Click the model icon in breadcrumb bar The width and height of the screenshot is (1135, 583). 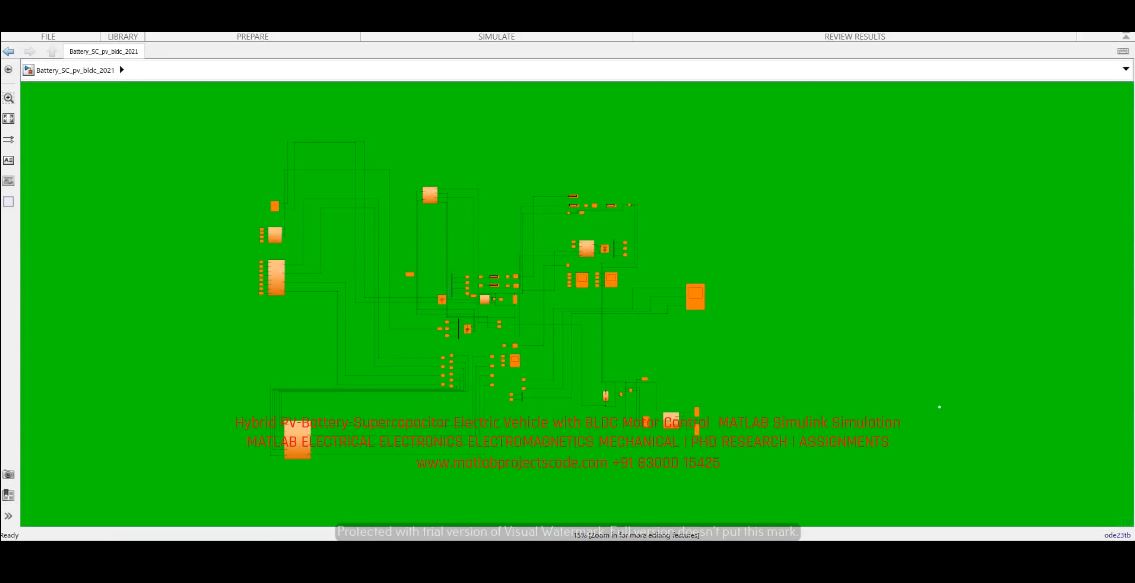[28, 70]
